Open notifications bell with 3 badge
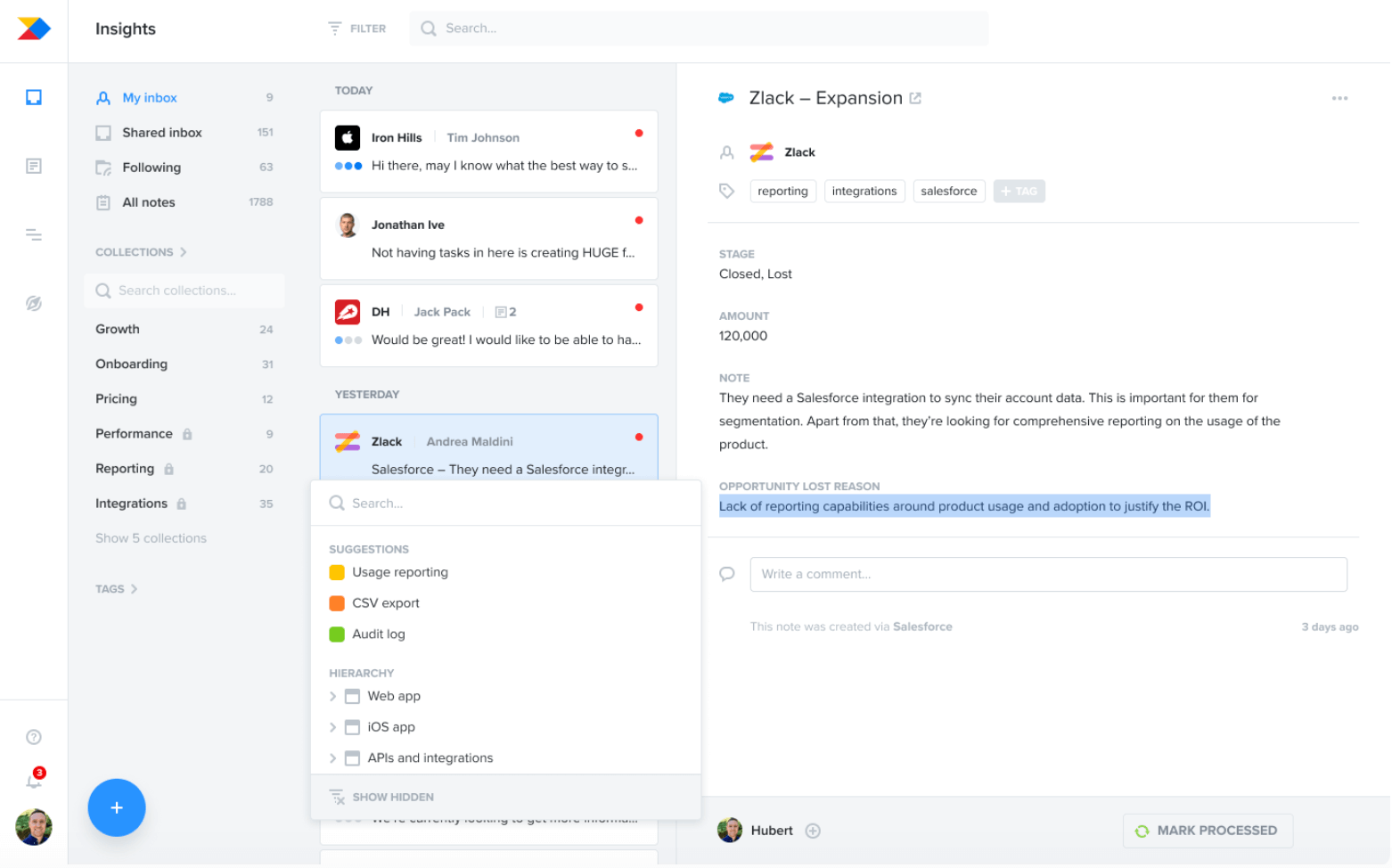The height and width of the screenshot is (868, 1392). 35,779
